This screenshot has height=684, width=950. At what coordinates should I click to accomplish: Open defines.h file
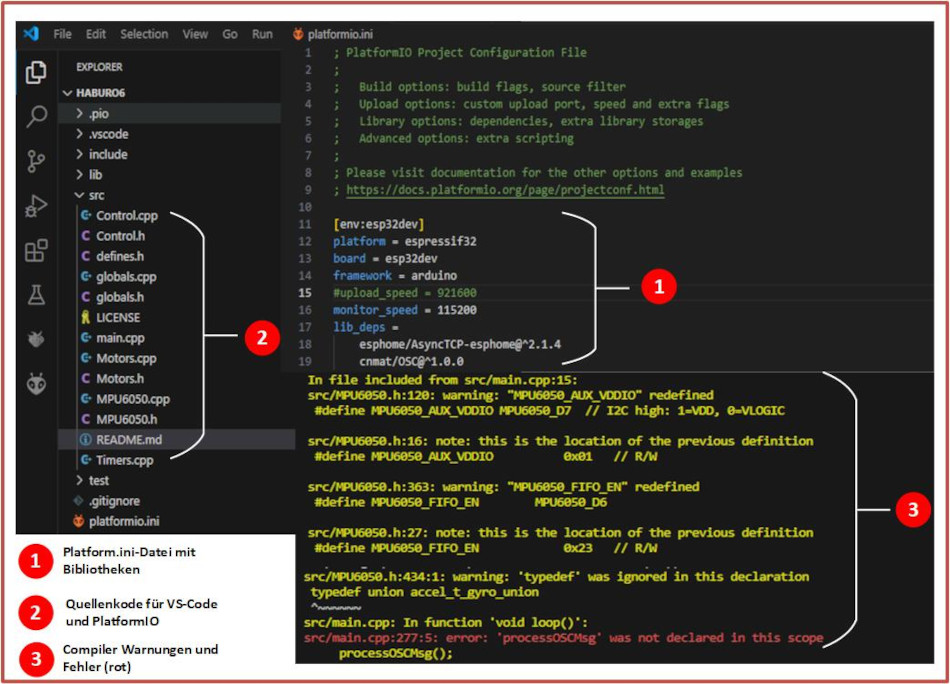tap(113, 256)
